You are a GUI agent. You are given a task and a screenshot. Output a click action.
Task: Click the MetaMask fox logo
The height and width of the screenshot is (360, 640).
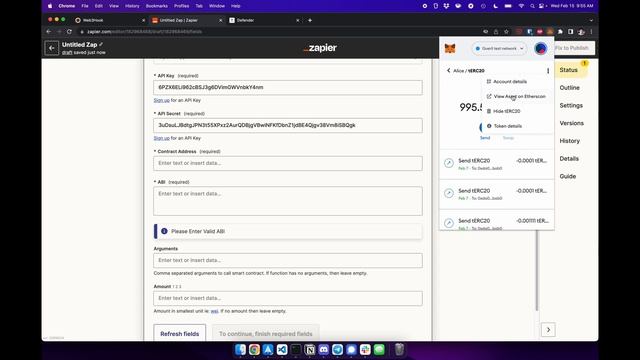pos(450,49)
